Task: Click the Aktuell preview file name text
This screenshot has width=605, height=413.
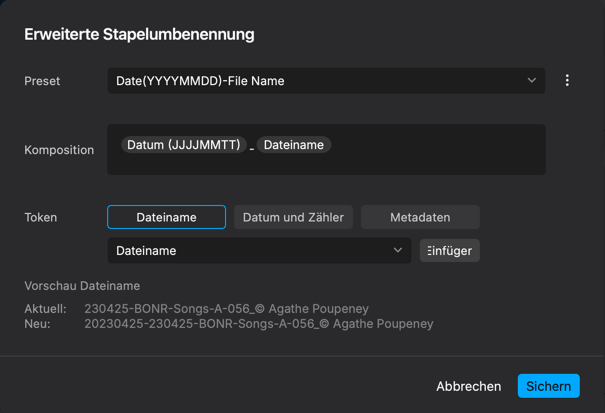Action: (226, 308)
